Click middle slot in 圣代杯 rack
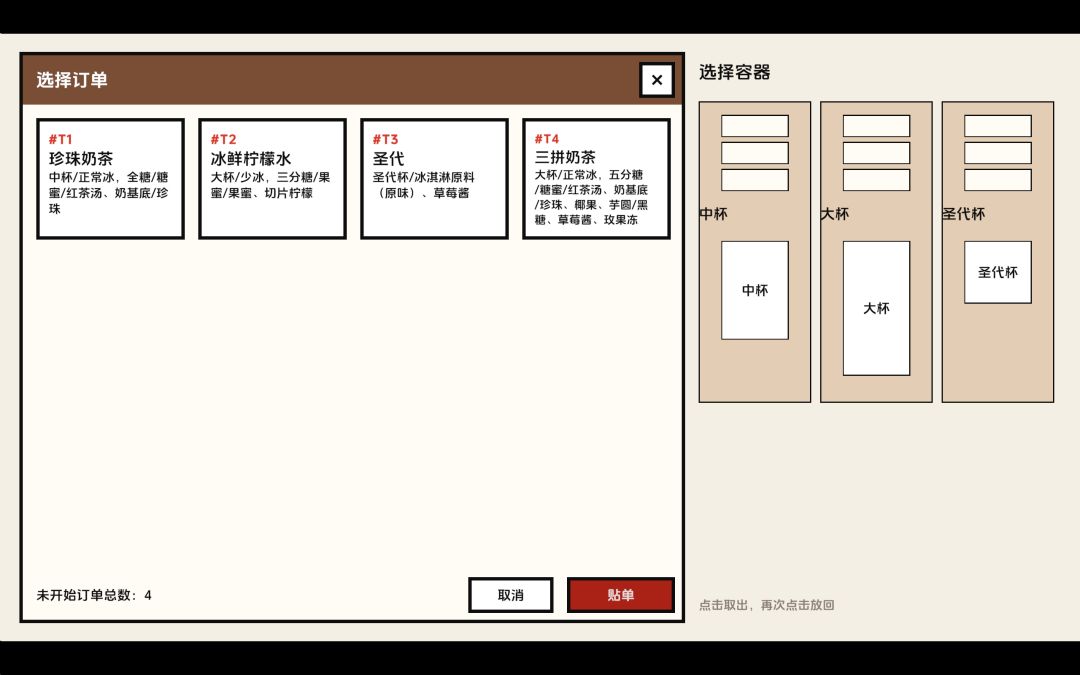The image size is (1080, 675). coord(997,153)
